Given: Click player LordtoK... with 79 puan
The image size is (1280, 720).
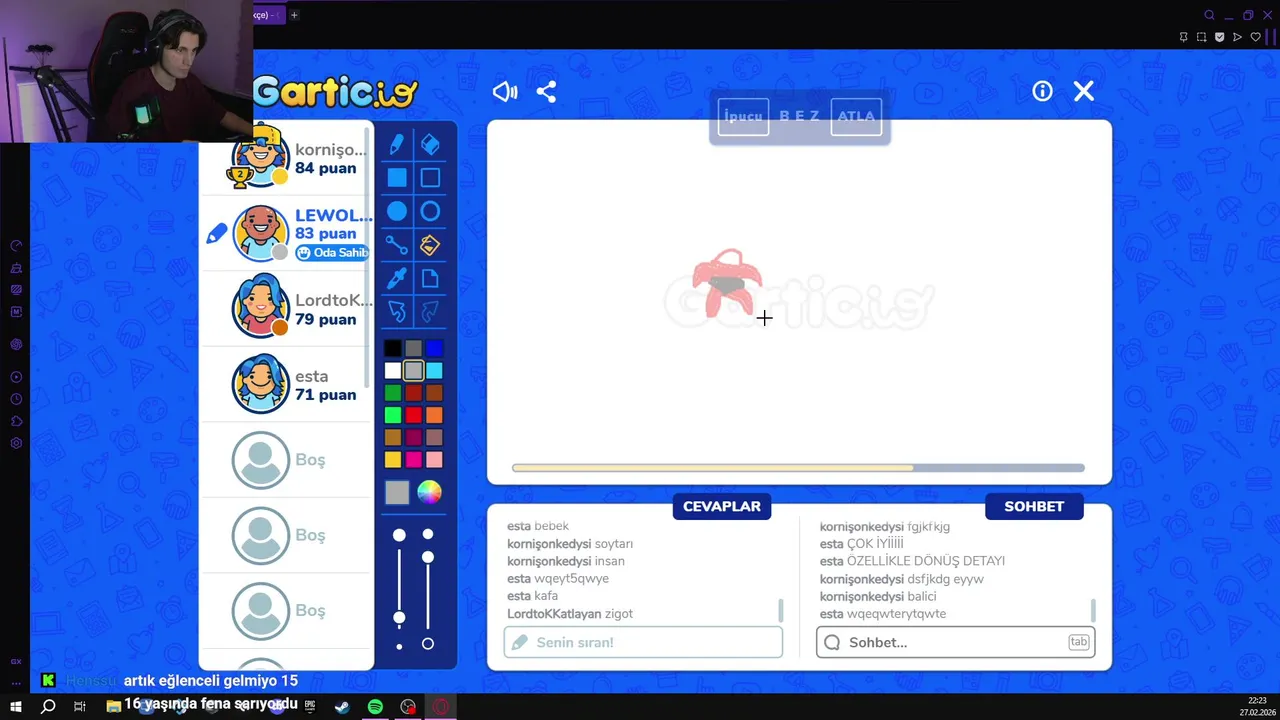Looking at the screenshot, I should coord(287,309).
